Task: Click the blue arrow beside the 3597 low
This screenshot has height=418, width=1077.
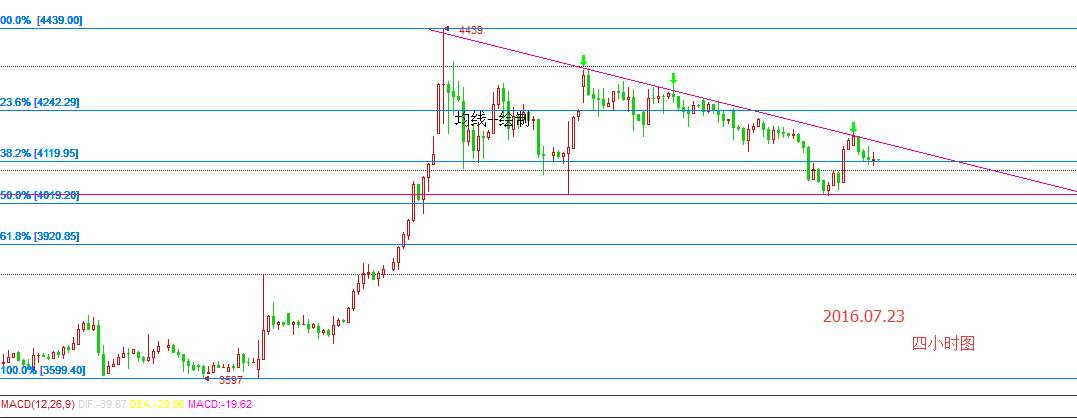Action: click(x=207, y=378)
